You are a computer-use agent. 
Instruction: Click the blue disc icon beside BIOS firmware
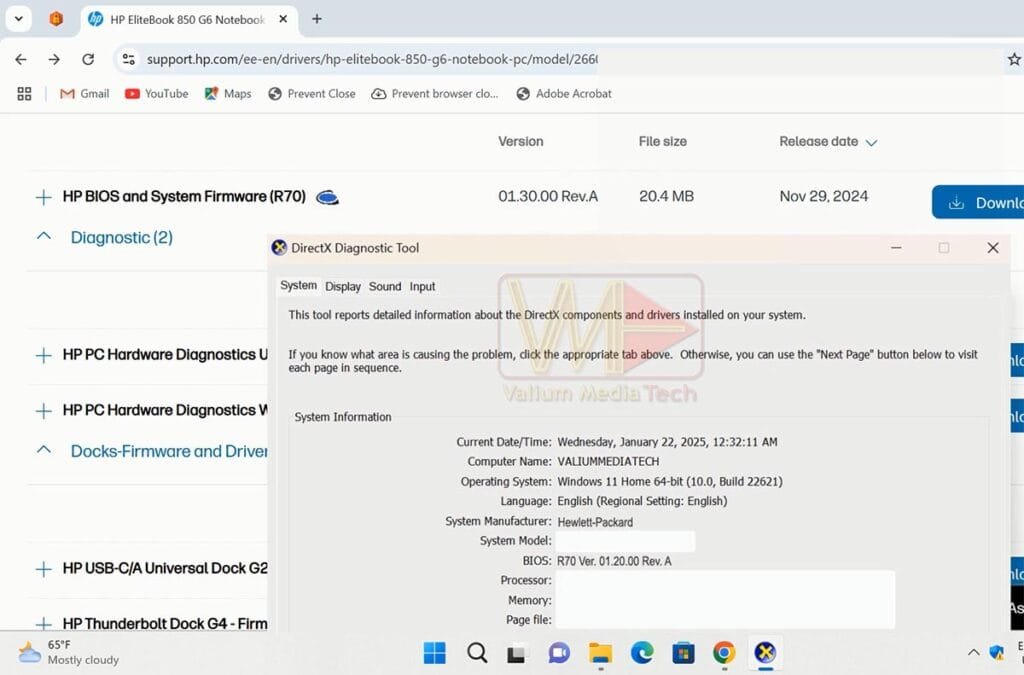click(327, 197)
